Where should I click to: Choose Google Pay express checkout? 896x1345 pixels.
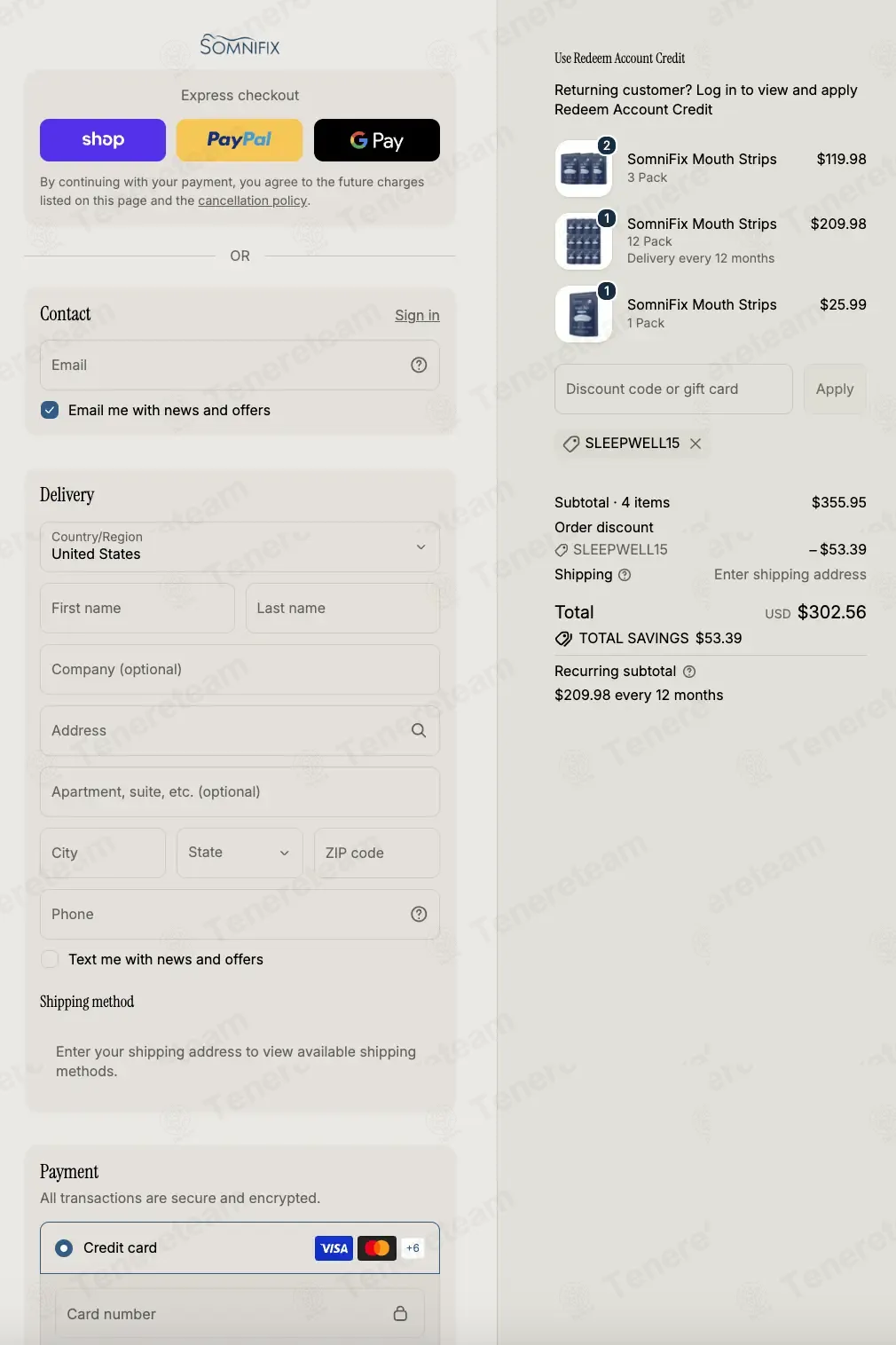pyautogui.click(x=377, y=140)
